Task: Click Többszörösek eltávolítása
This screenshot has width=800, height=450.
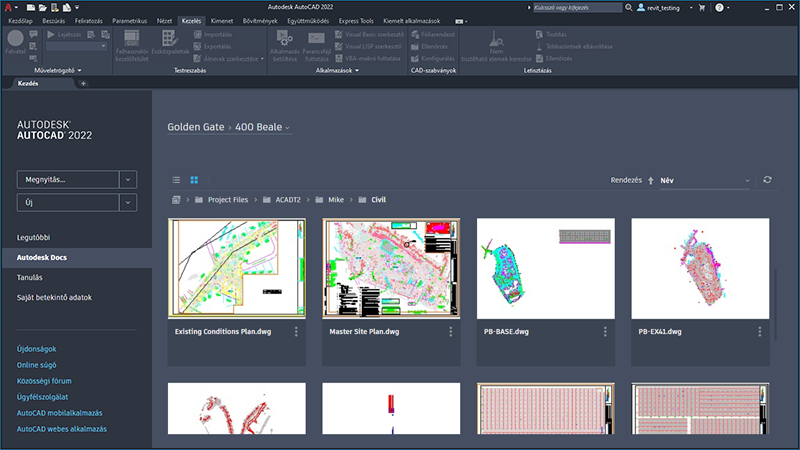Action: (x=574, y=46)
